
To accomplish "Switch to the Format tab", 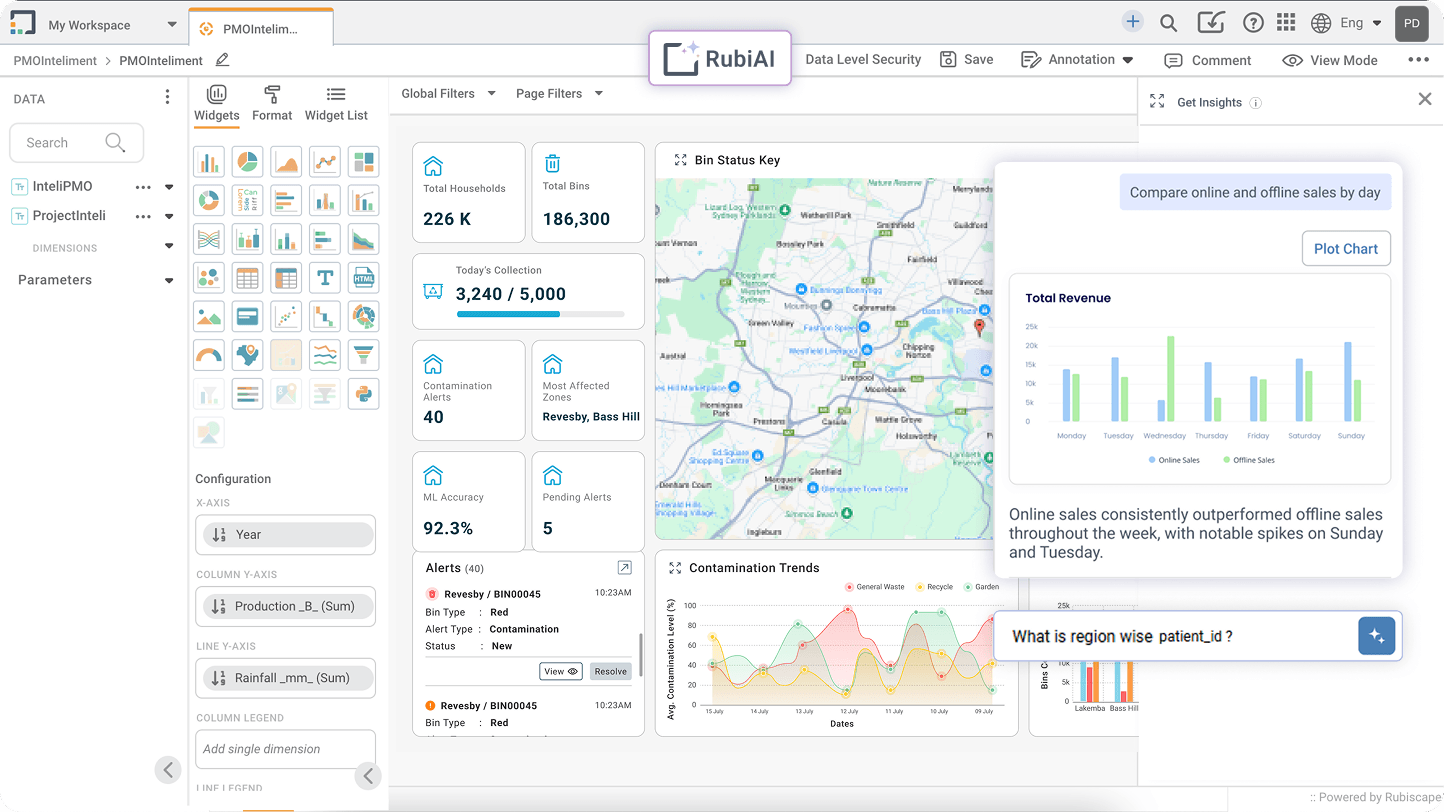I will [x=272, y=104].
